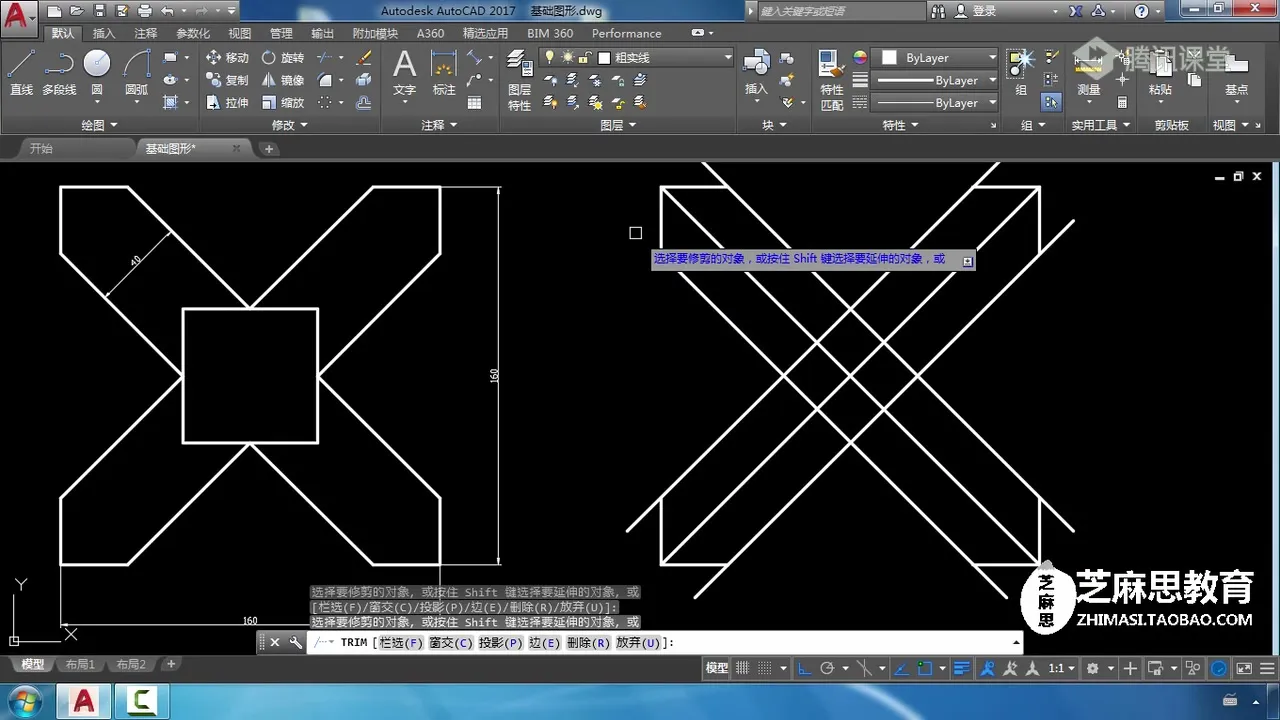Toggle ortho mode in status bar
Screen dimensions: 1280x720
point(804,668)
